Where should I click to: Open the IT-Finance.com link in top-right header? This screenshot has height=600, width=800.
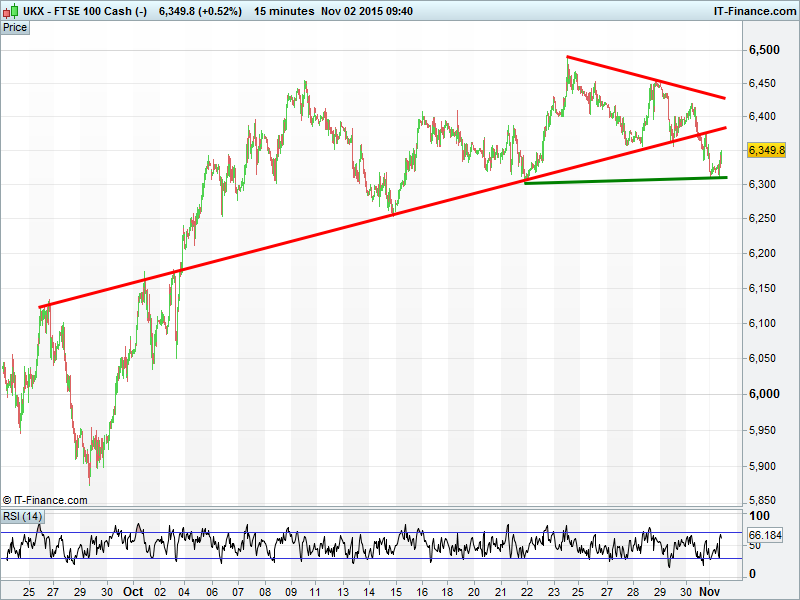(754, 10)
